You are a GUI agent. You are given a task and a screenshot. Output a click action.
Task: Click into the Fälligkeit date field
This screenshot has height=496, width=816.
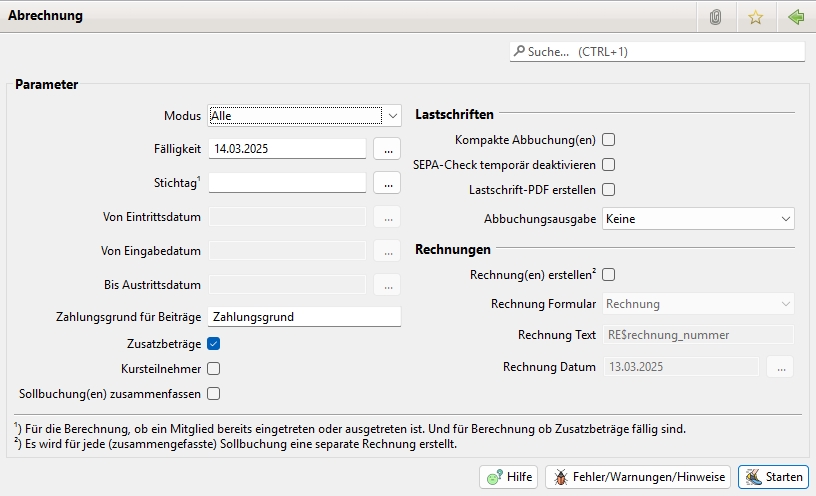coord(287,149)
